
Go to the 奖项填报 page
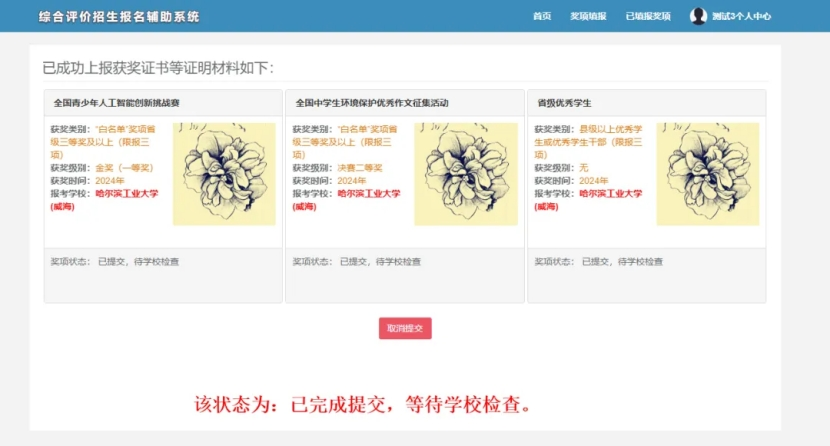pyautogui.click(x=588, y=17)
